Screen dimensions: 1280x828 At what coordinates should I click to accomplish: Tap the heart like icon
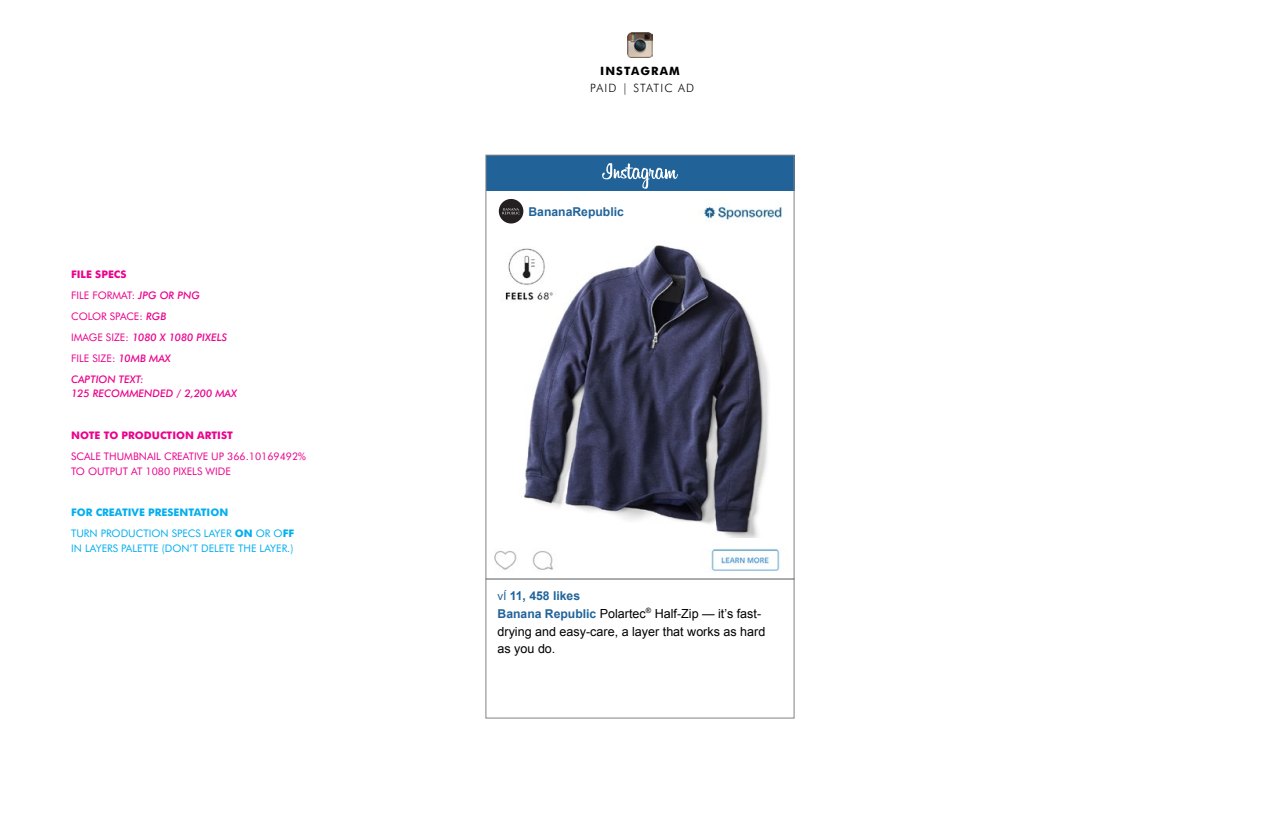(x=505, y=560)
